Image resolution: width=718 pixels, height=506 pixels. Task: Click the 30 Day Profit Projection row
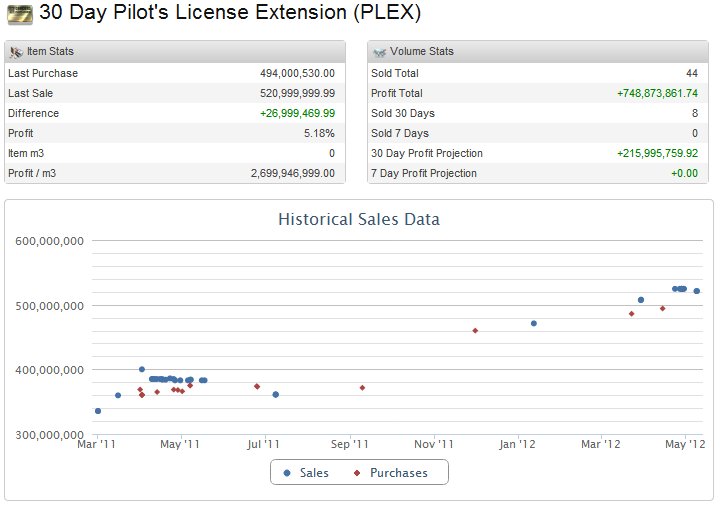(x=538, y=153)
